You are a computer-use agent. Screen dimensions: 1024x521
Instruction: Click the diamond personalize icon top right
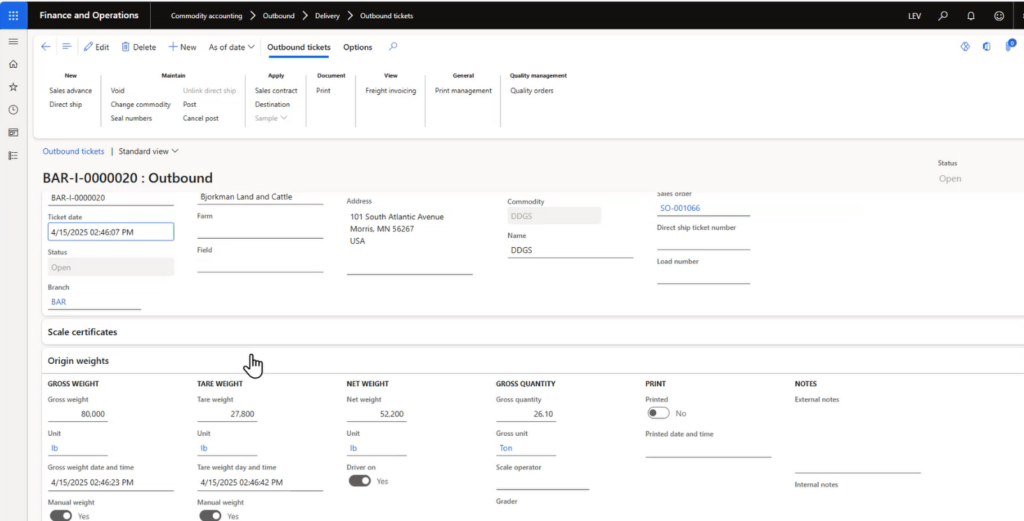point(965,46)
